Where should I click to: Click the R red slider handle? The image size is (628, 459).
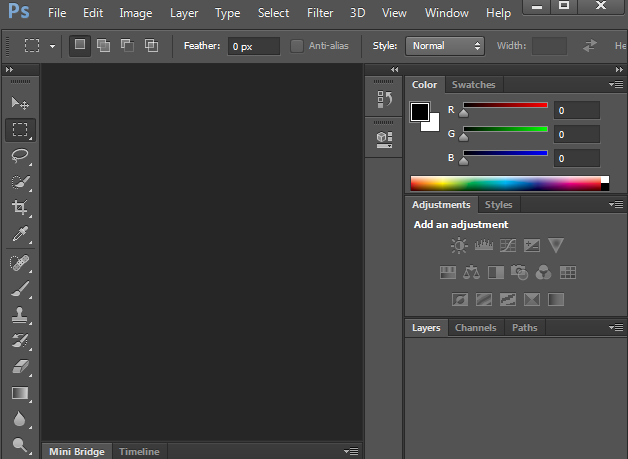pos(463,113)
